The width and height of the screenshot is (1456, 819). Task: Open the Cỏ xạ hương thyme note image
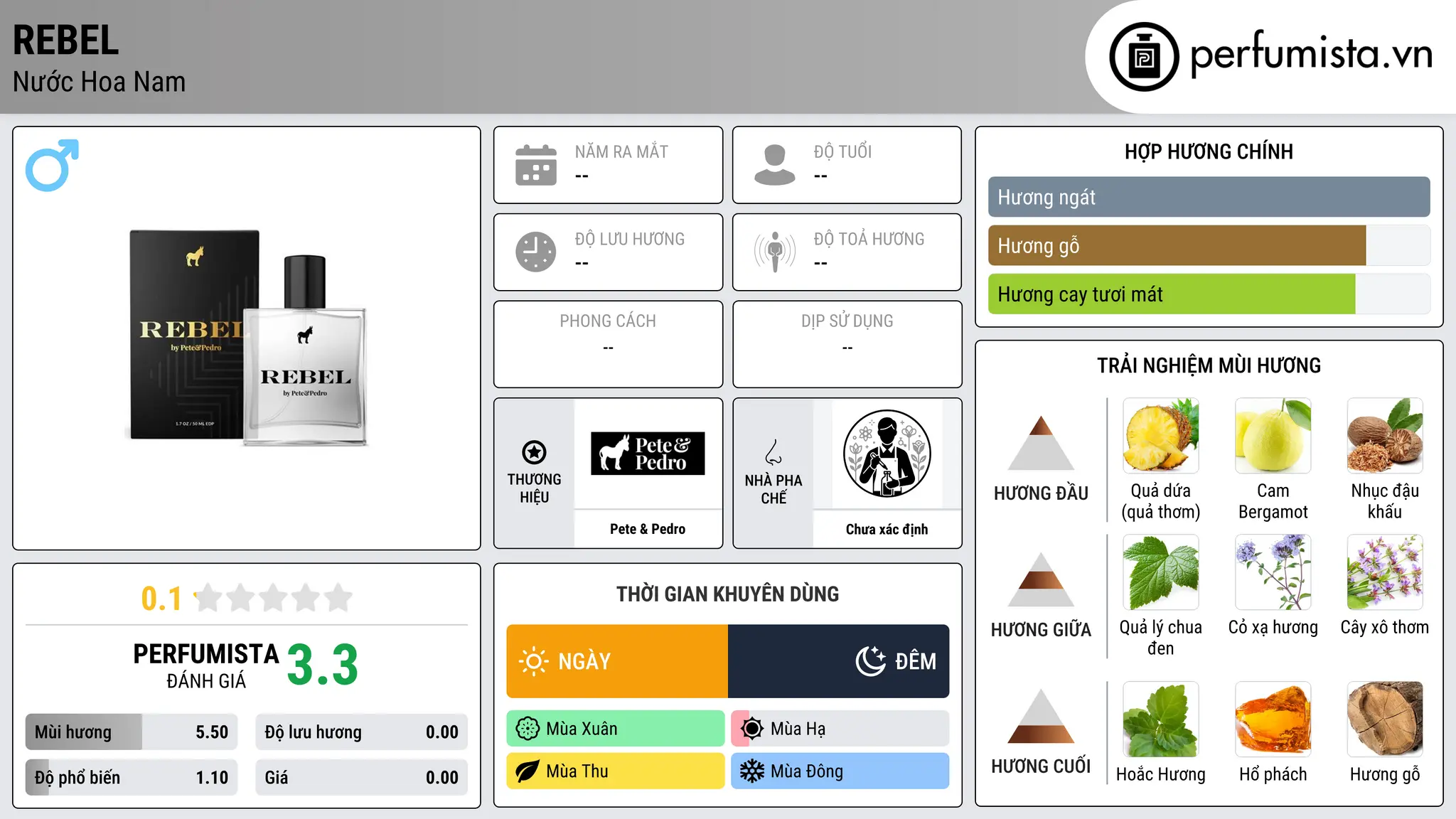tap(1273, 572)
